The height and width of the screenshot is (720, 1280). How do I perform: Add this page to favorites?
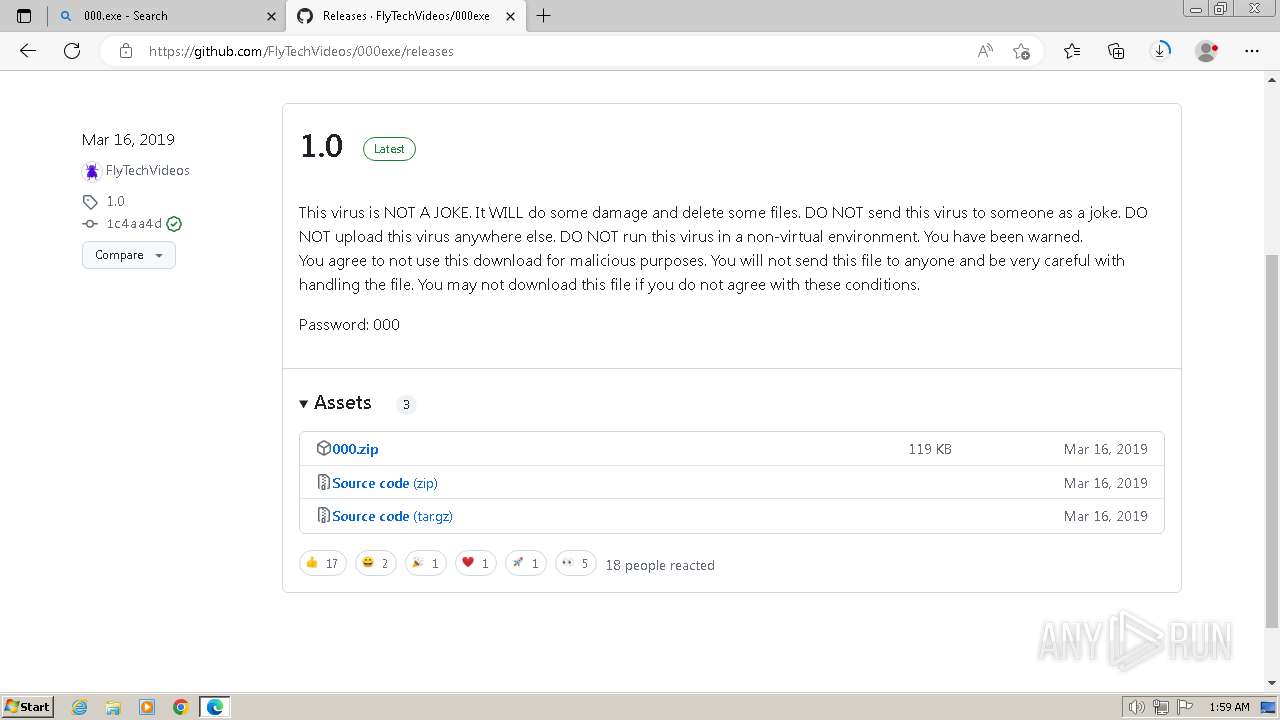point(1021,51)
